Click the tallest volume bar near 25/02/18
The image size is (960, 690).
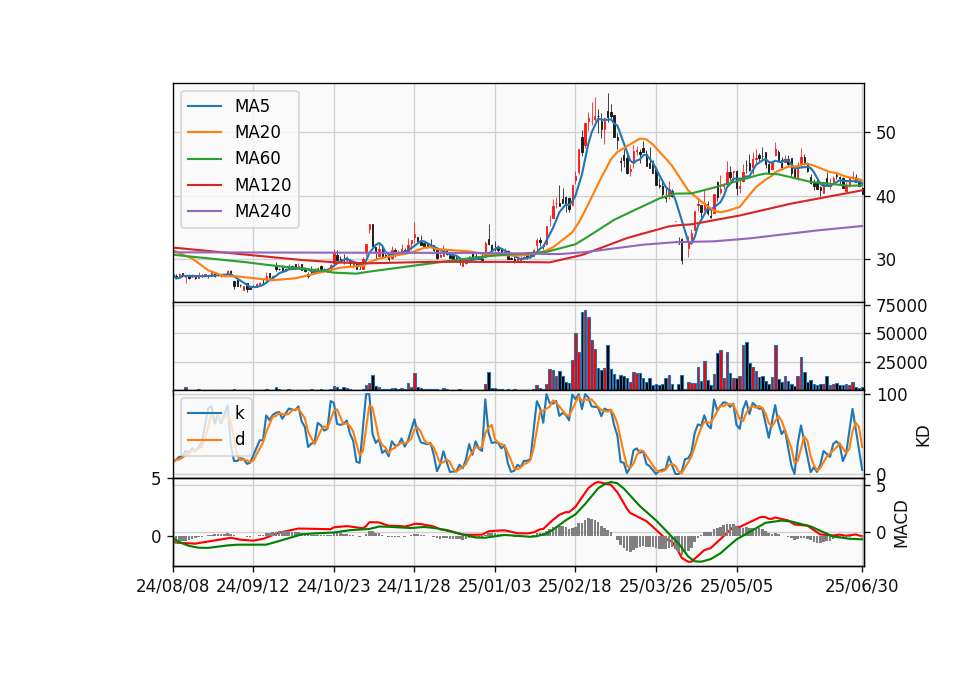[x=585, y=350]
